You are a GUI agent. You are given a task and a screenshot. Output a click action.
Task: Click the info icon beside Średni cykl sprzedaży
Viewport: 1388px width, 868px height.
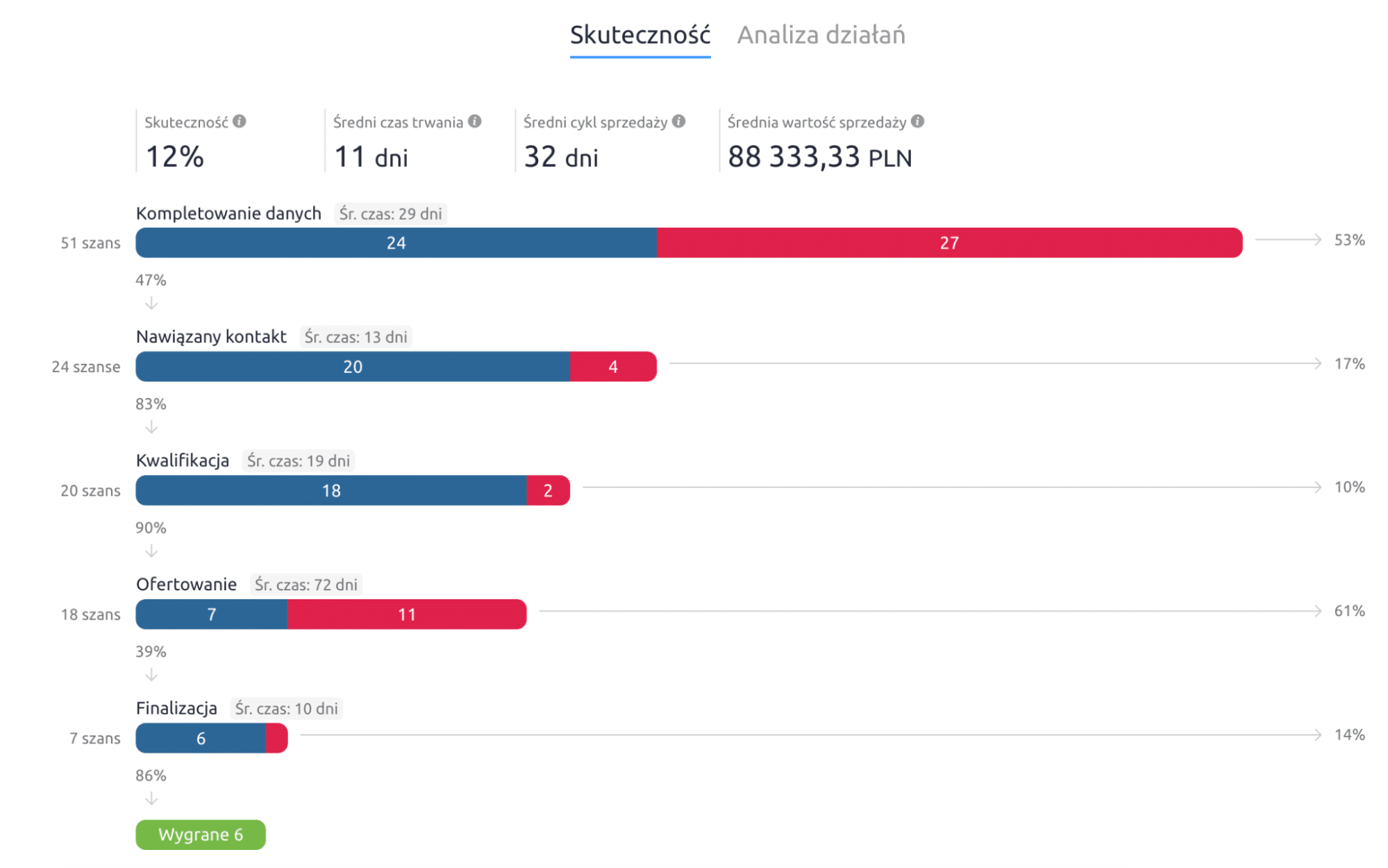tap(680, 121)
